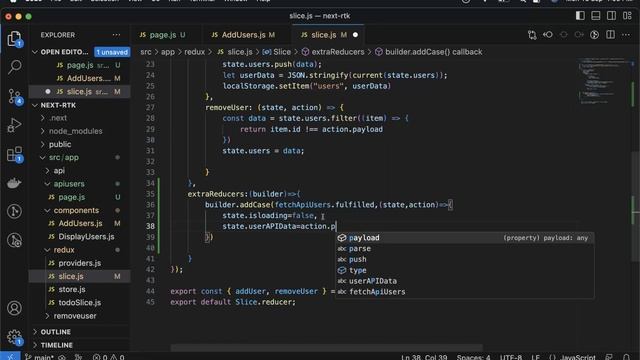The width and height of the screenshot is (640, 360).
Task: Select slice.js in Open Editors list
Action: 79,91
